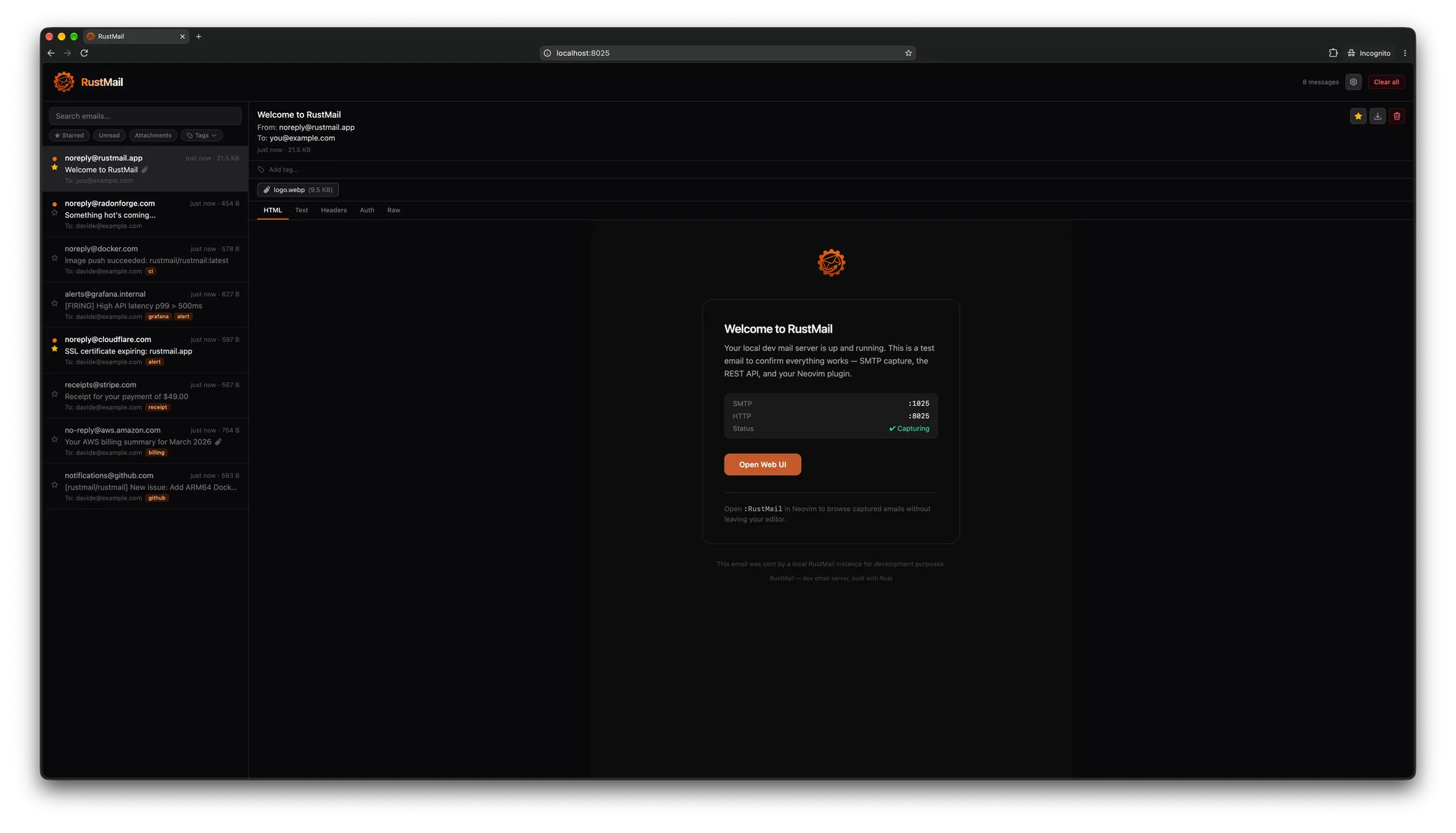Toggle the Starred filter
Screen dimensions: 1456x833
(x=70, y=135)
